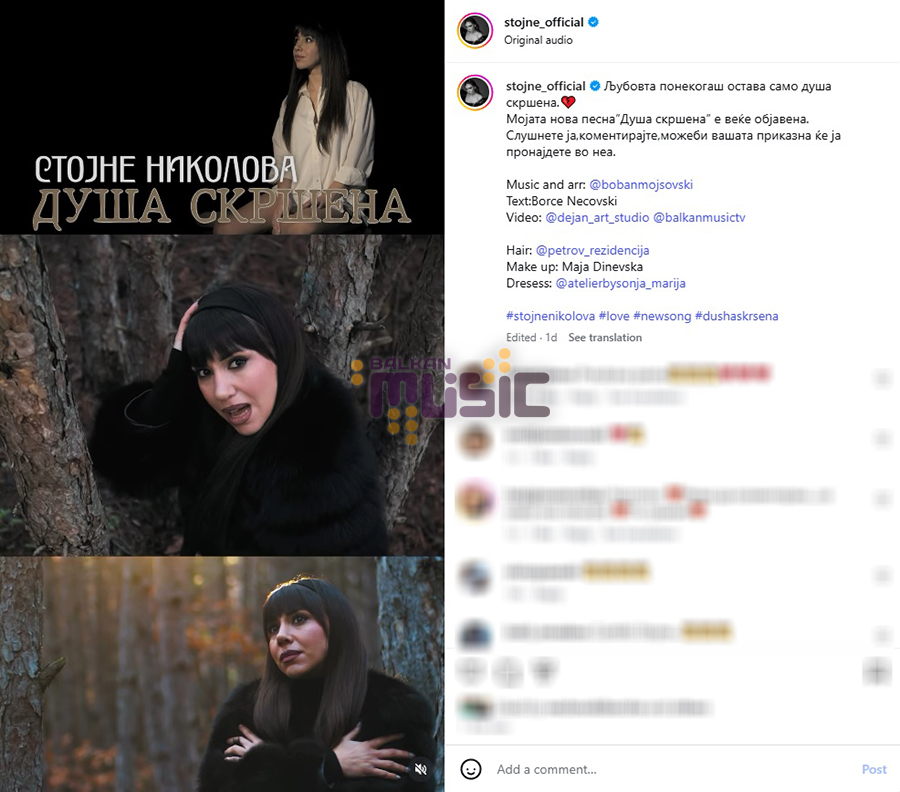The width and height of the screenshot is (900, 792).
Task: Click the blurred share icon in the action row
Action: click(543, 670)
